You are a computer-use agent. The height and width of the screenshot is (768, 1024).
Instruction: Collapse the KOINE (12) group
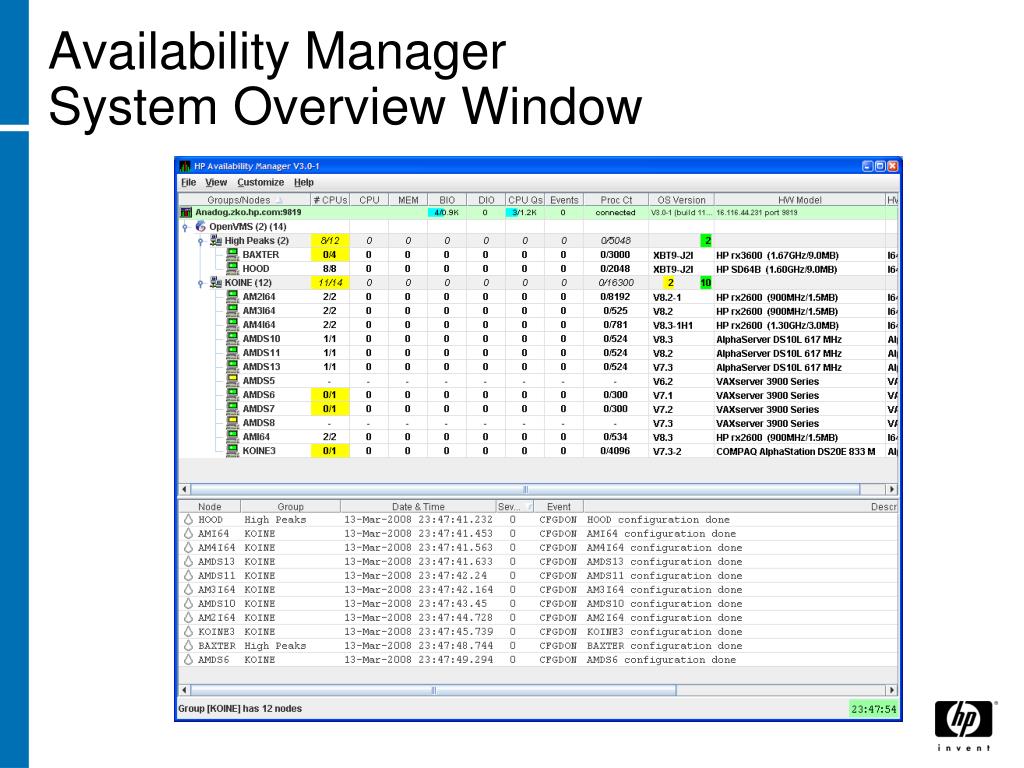point(200,283)
